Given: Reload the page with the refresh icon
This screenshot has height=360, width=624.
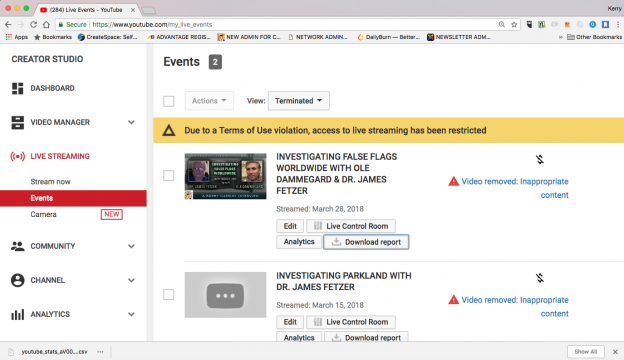Looking at the screenshot, I should pos(33,24).
